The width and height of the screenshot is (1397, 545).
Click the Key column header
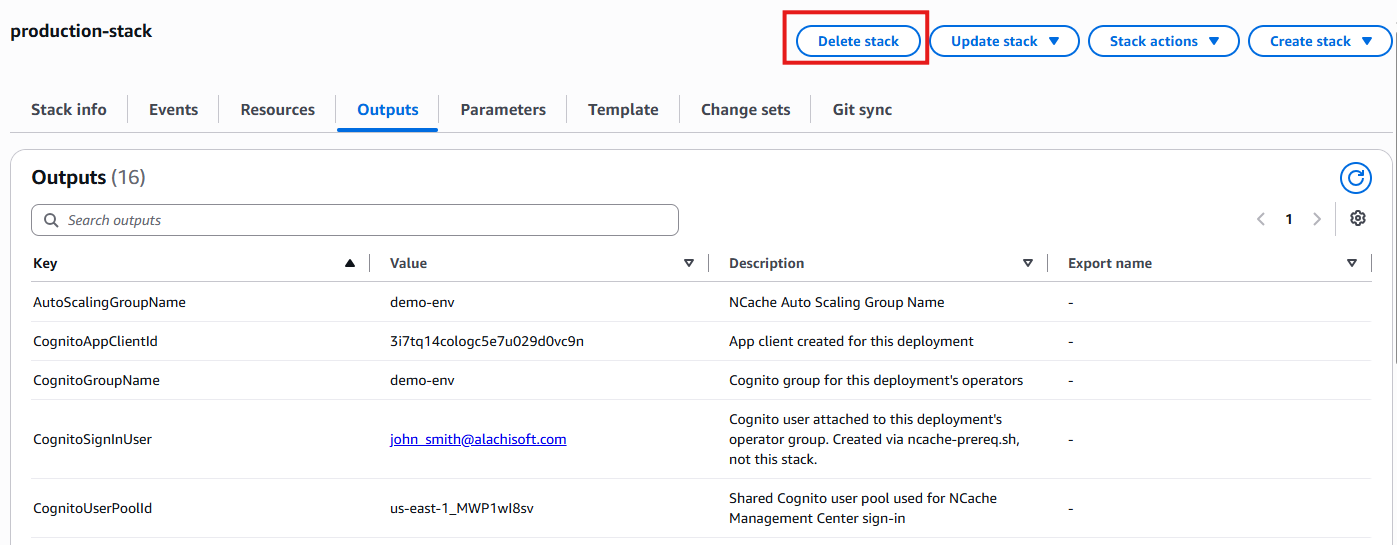click(x=45, y=263)
